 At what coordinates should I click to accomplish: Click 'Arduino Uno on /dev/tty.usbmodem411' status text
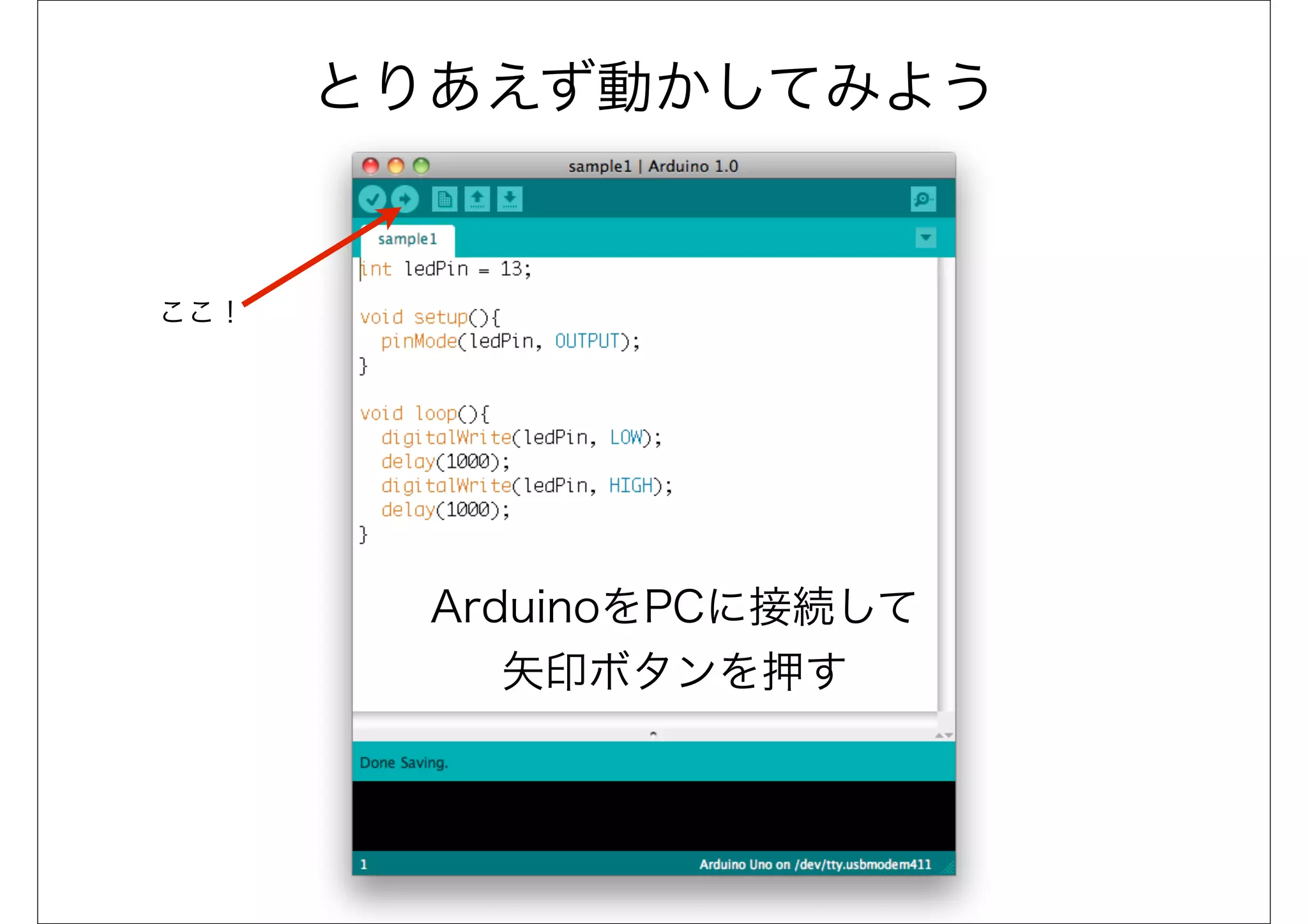[x=815, y=864]
